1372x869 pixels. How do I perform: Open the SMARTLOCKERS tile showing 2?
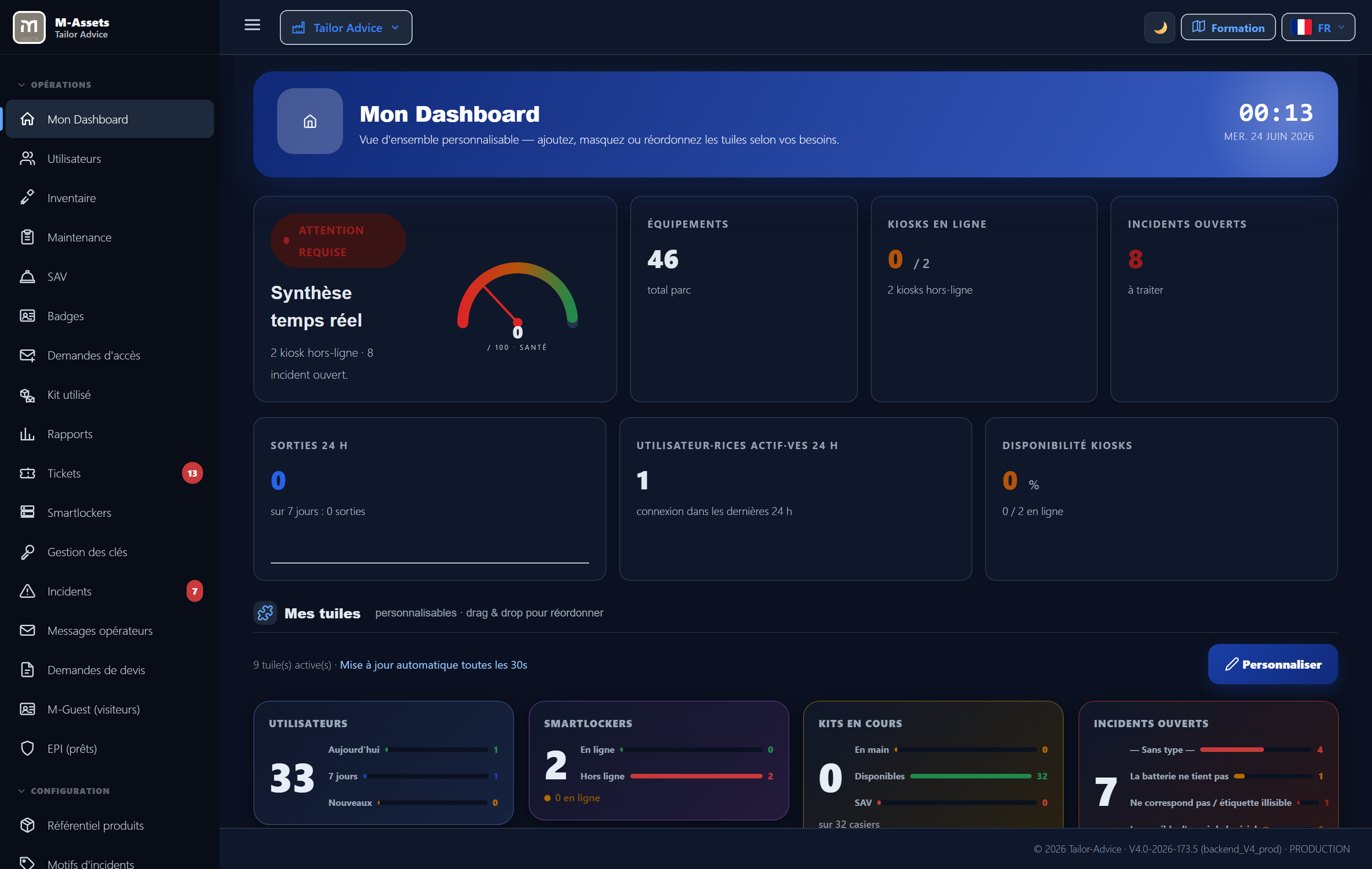point(659,760)
